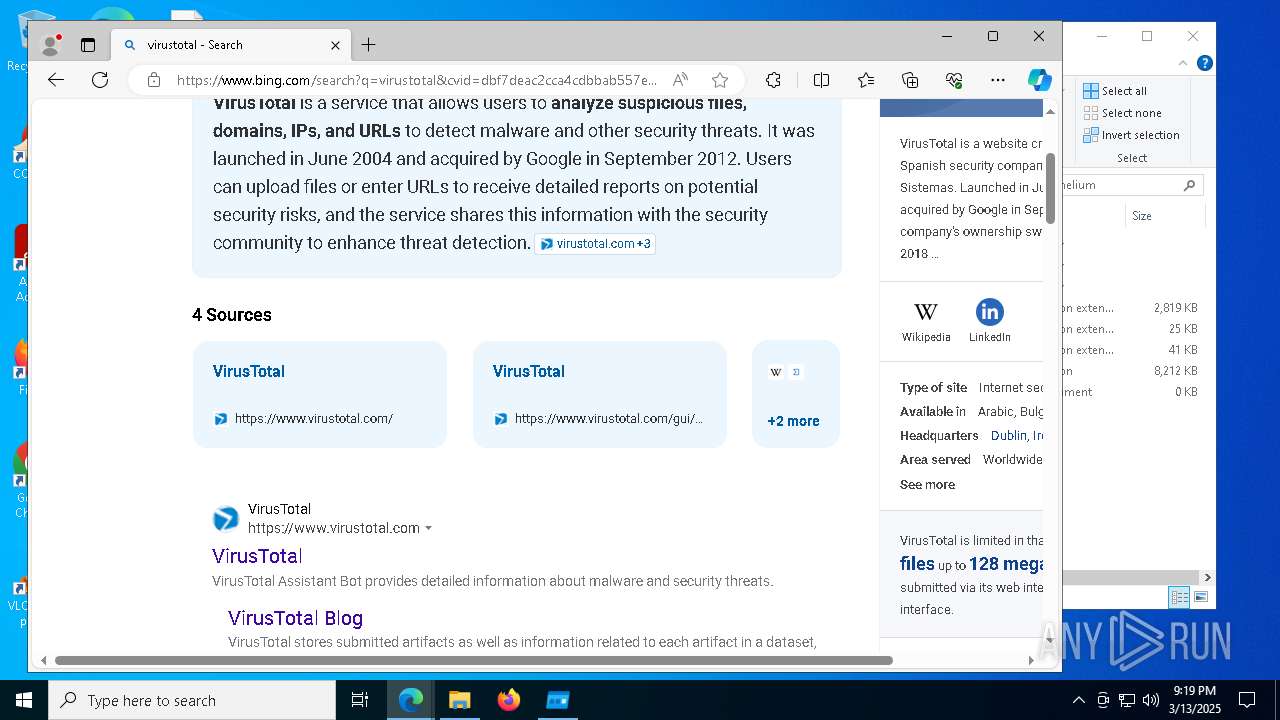Open a new tab with plus button
Viewport: 1280px width, 720px height.
click(368, 45)
